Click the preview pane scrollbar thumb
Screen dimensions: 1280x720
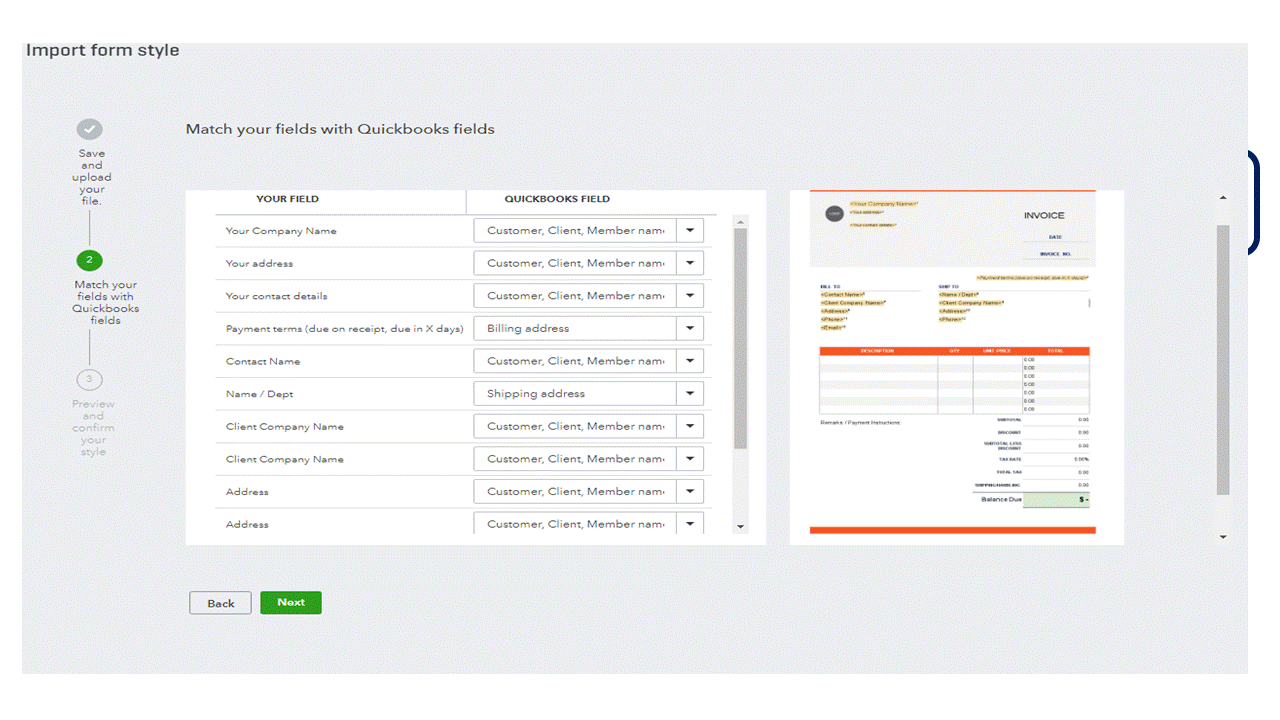[1223, 360]
